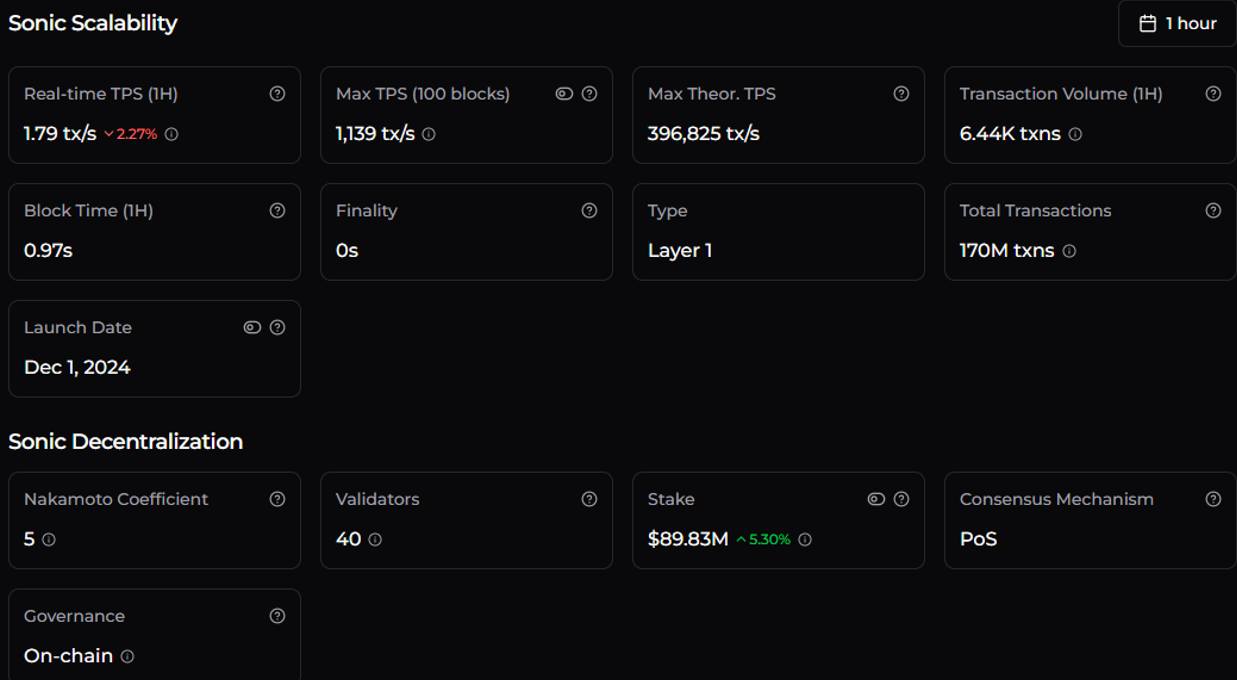The image size is (1237, 680).
Task: Click help icon on Block Time card
Action: [277, 211]
